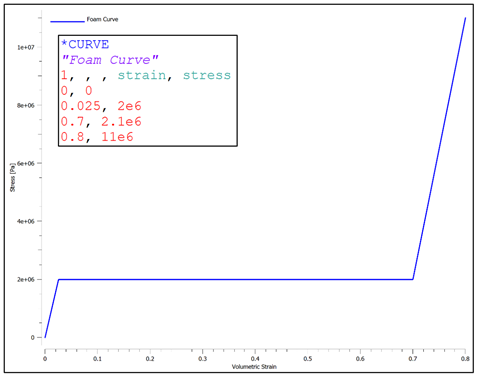Click the strain column header text
The image size is (478, 379).
point(142,75)
